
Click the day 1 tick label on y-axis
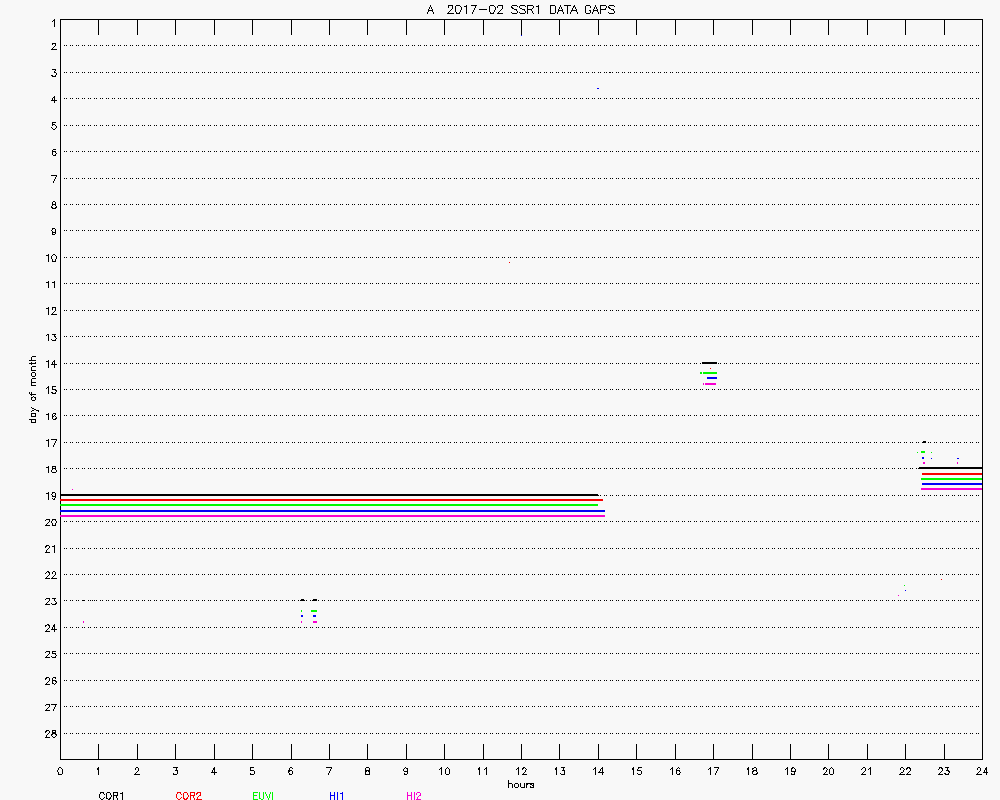coord(52,20)
